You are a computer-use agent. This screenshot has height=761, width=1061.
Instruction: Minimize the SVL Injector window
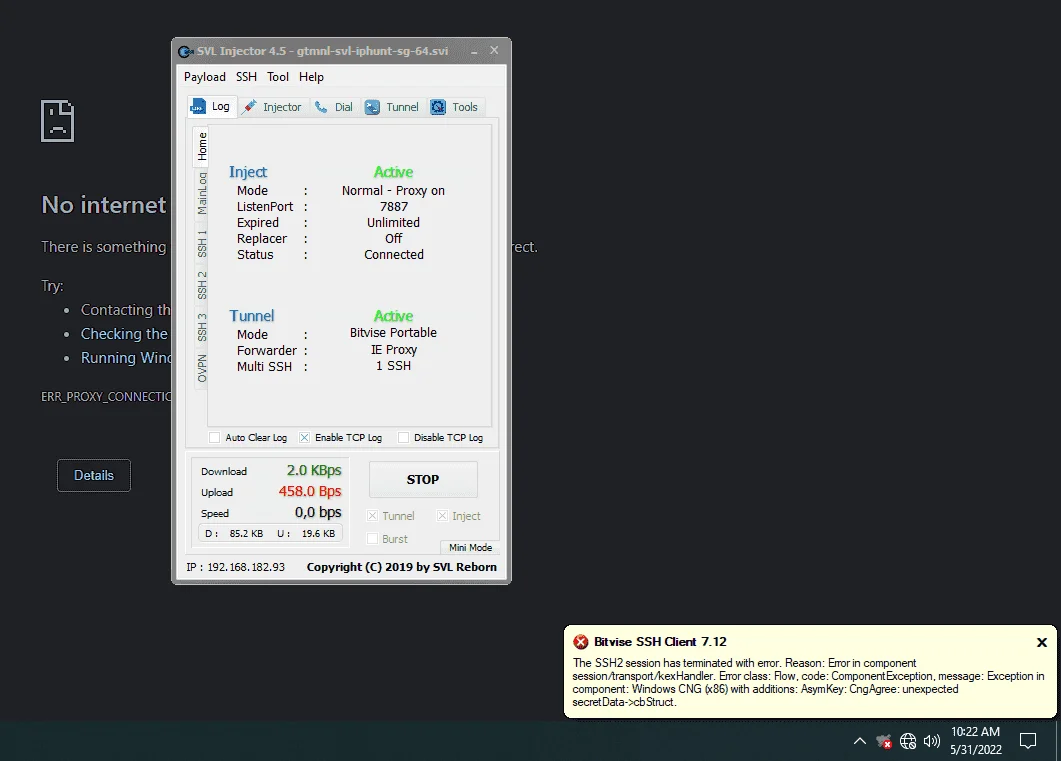tap(474, 51)
